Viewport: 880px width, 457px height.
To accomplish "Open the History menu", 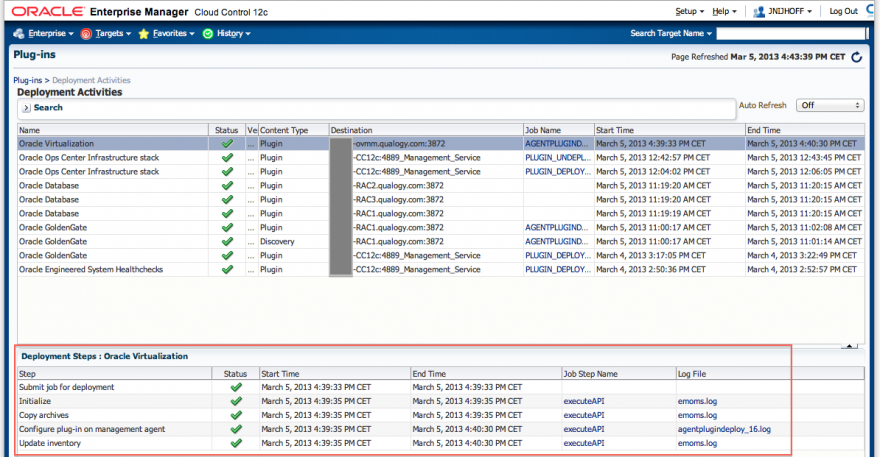I will coord(233,34).
